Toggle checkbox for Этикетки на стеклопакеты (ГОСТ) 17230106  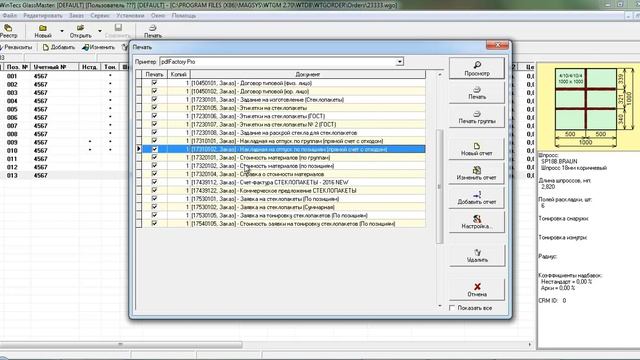point(154,116)
